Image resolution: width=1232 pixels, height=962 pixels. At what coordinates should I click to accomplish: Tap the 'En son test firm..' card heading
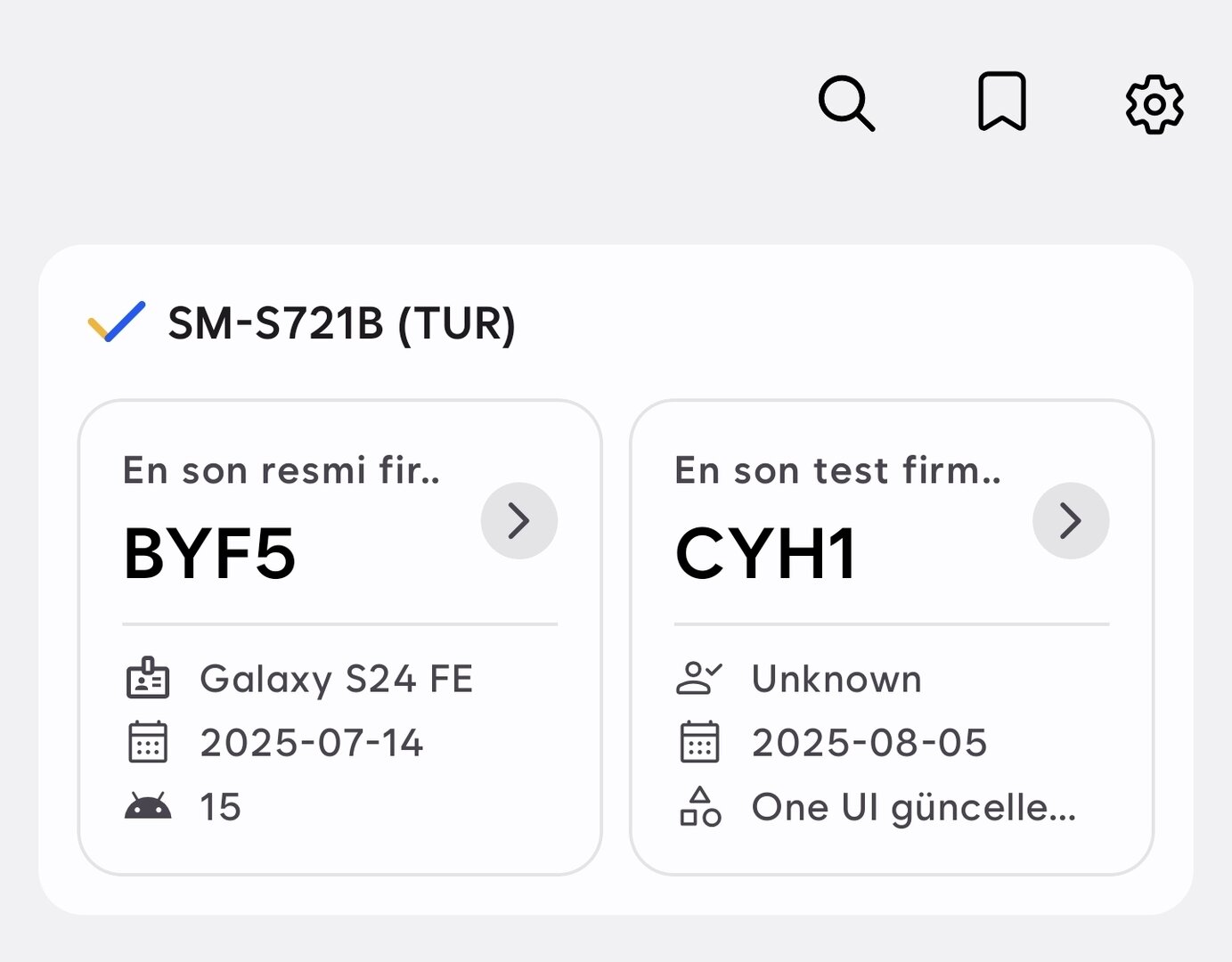coord(837,470)
